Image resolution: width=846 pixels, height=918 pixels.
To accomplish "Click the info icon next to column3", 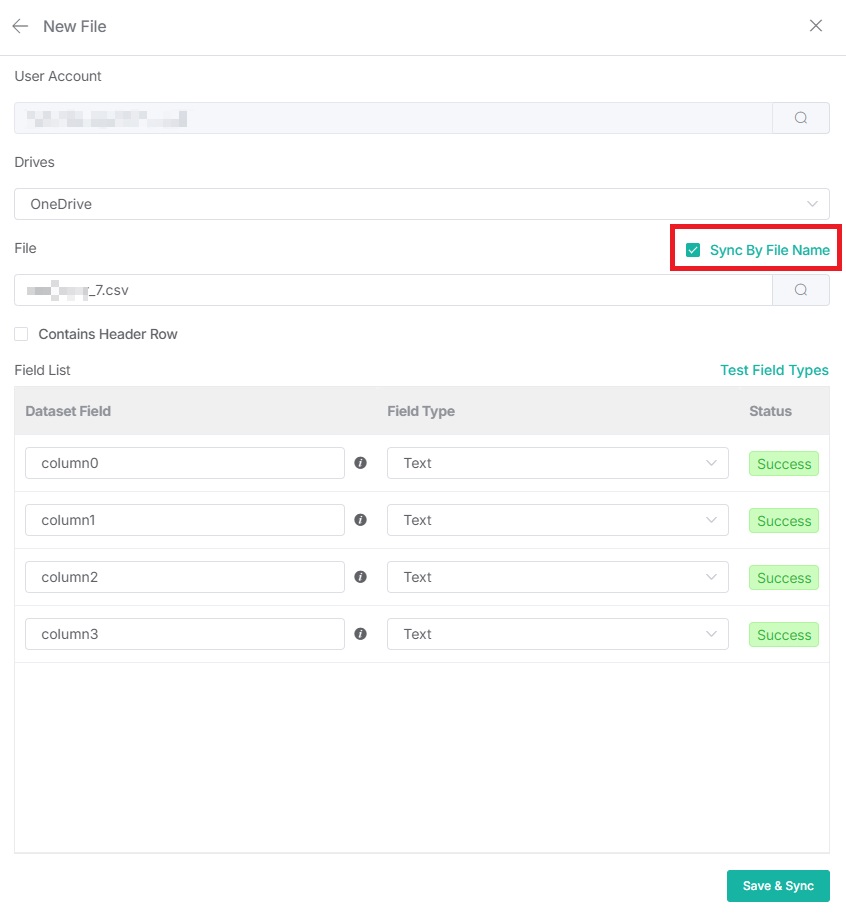I will tap(361, 634).
